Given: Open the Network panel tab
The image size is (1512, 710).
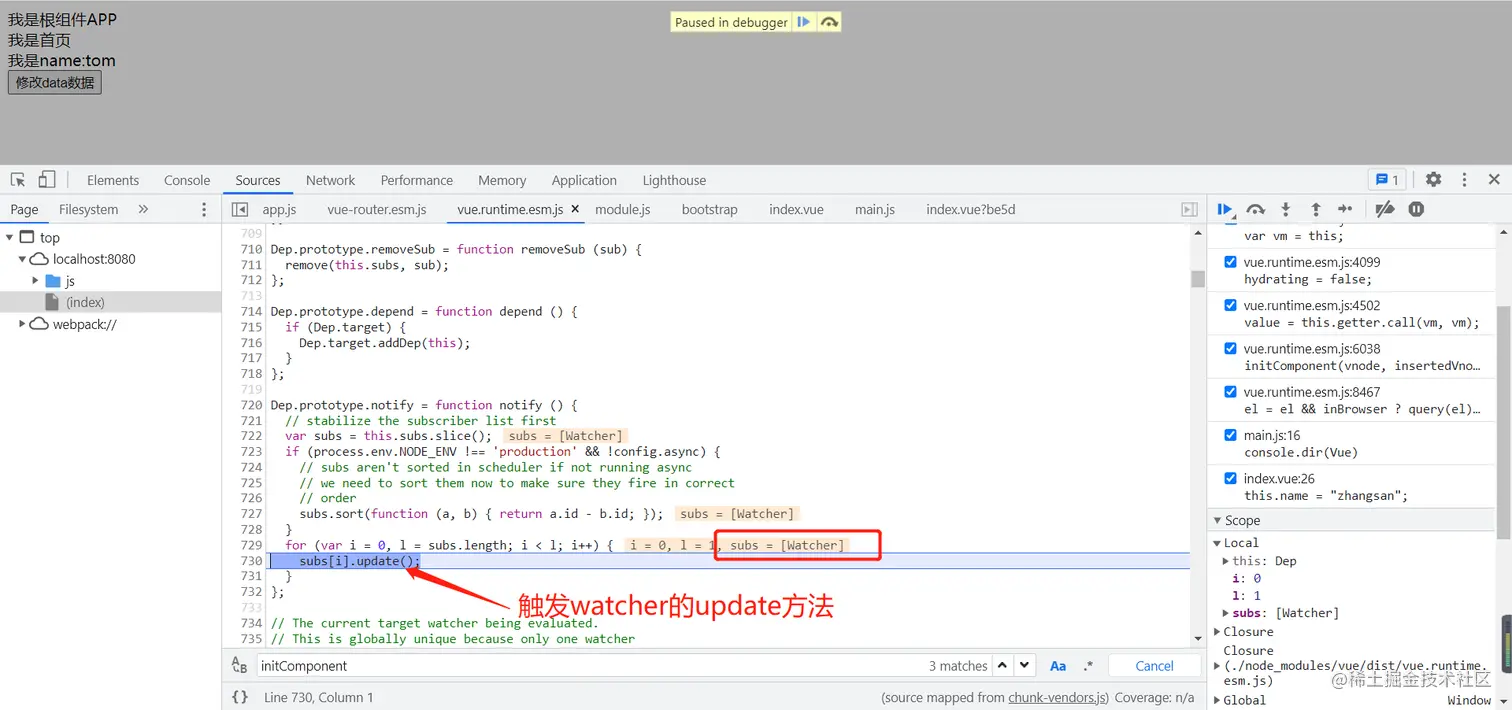Looking at the screenshot, I should click(330, 180).
